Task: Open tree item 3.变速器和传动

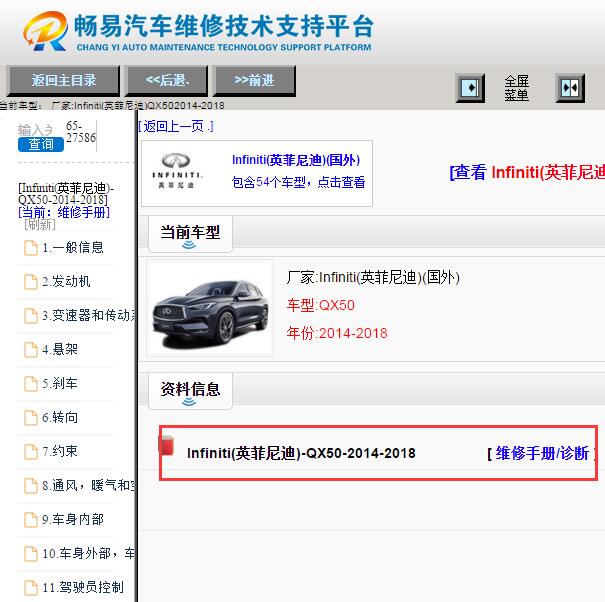Action: tap(89, 315)
